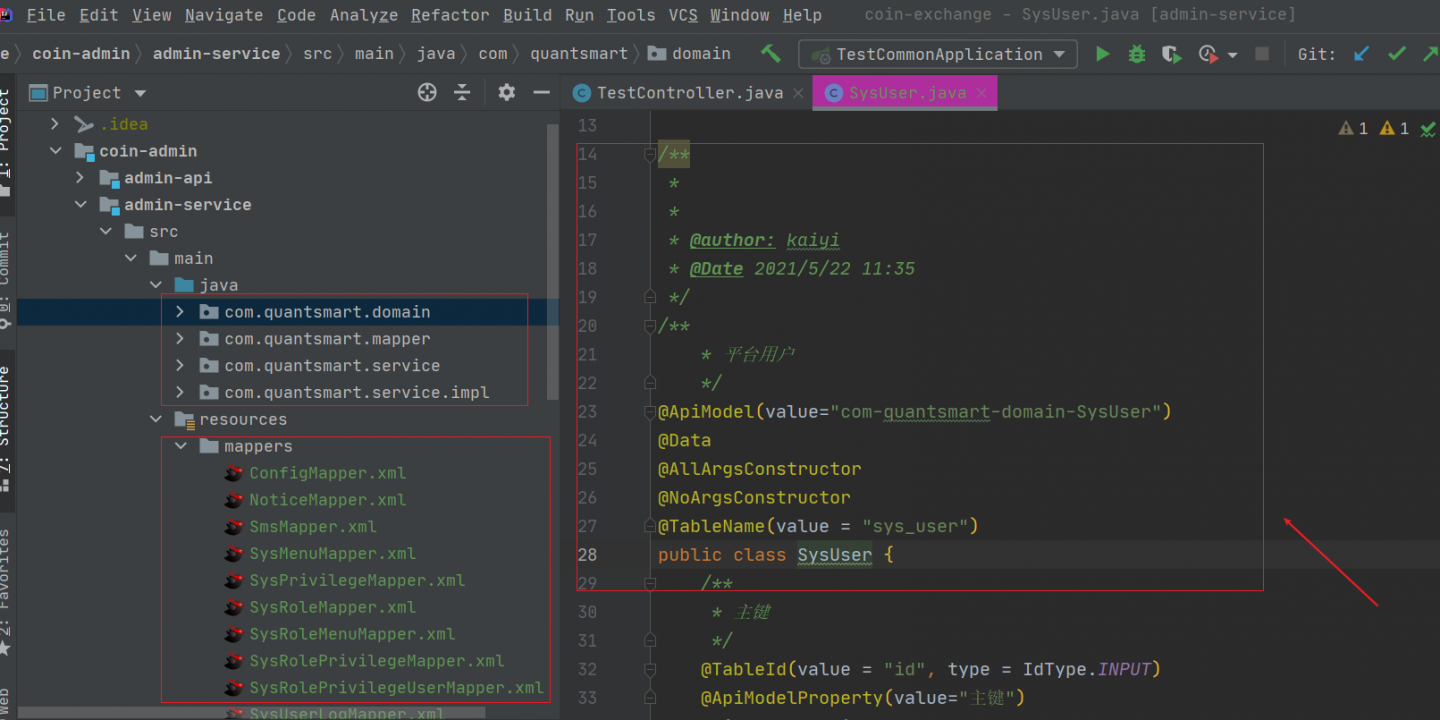
Task: Click locate target icon in Project panel
Action: tap(427, 93)
